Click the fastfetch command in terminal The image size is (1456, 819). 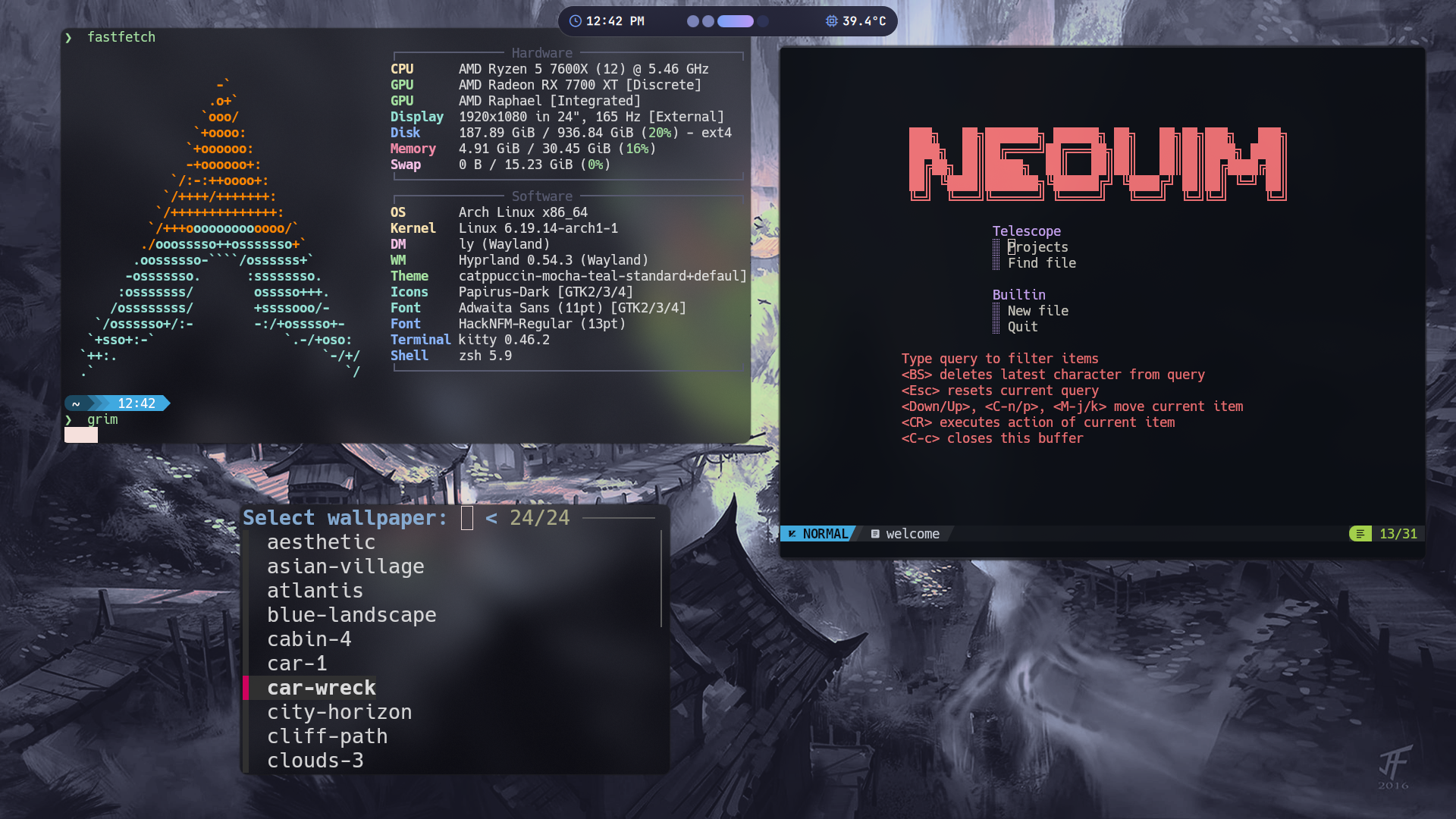pyautogui.click(x=121, y=37)
